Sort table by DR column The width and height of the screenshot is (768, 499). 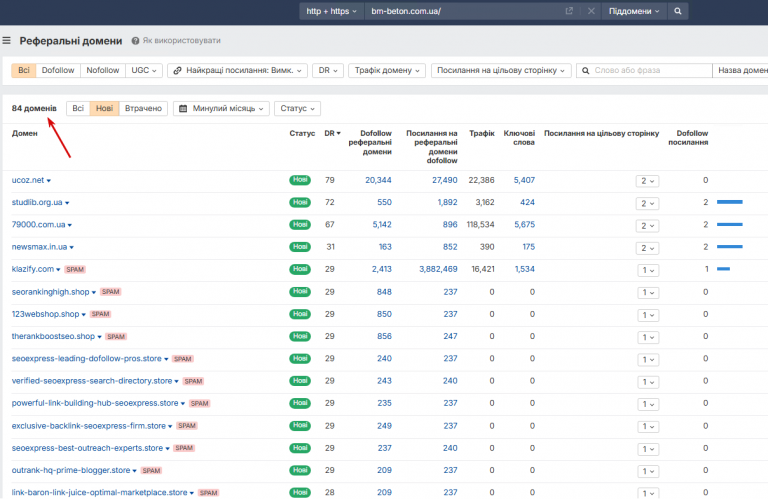(x=332, y=133)
